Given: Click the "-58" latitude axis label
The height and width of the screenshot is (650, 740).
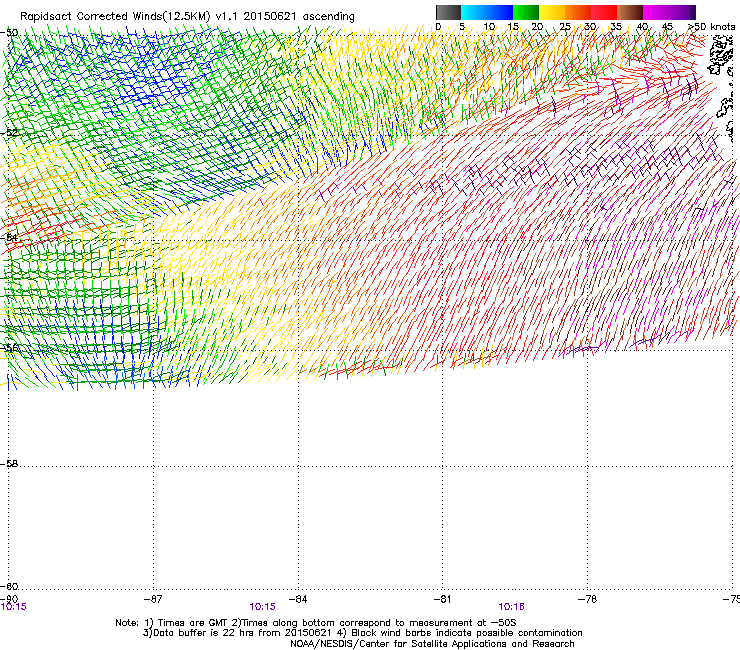Looking at the screenshot, I should [x=9, y=464].
